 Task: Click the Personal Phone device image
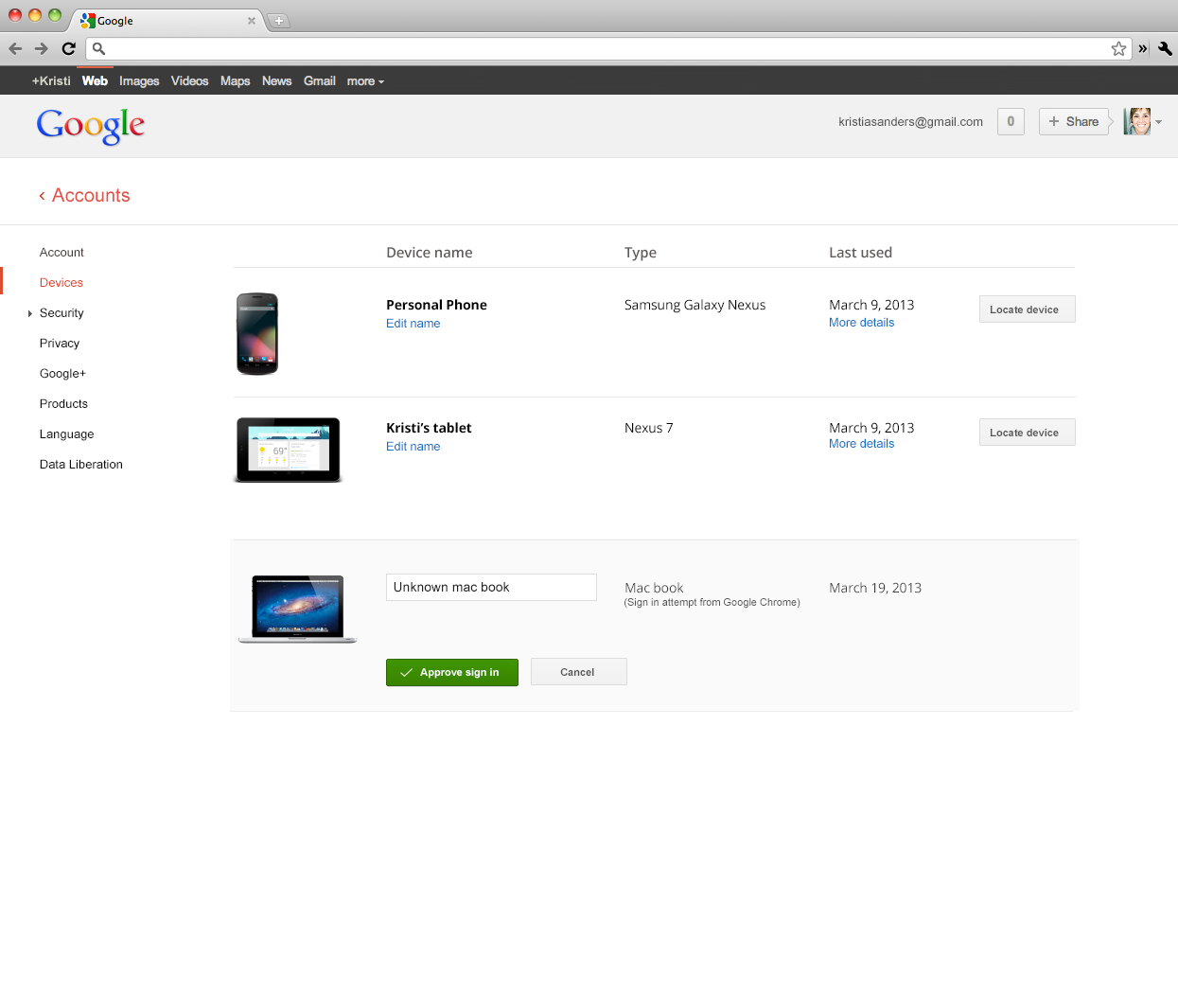click(x=257, y=333)
